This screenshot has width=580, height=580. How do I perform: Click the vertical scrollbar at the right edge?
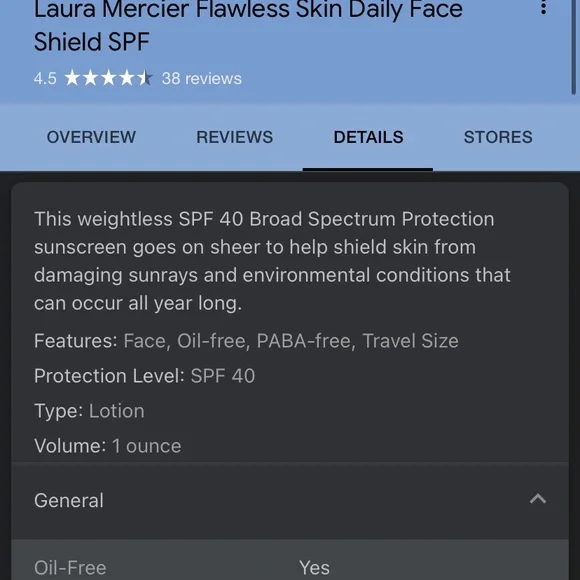coord(574,46)
